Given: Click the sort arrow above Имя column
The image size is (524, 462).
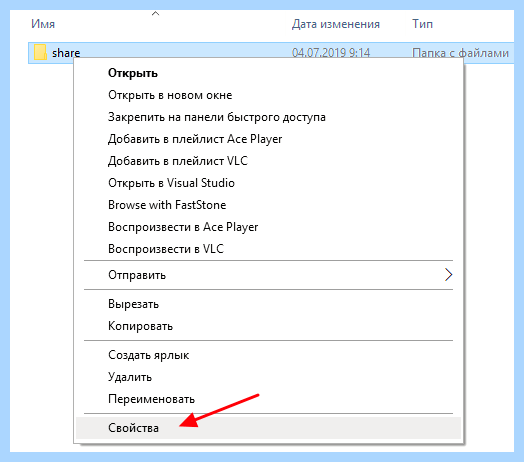Looking at the screenshot, I should 155,14.
